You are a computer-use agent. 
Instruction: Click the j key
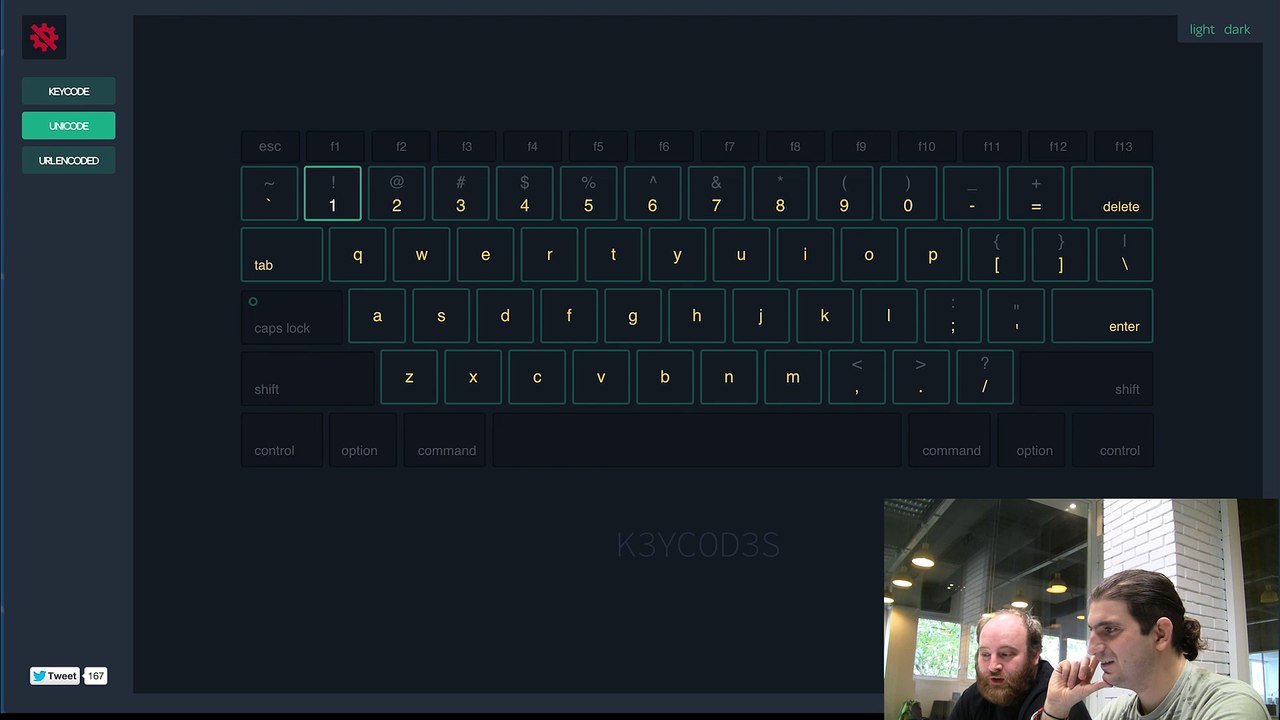(761, 316)
